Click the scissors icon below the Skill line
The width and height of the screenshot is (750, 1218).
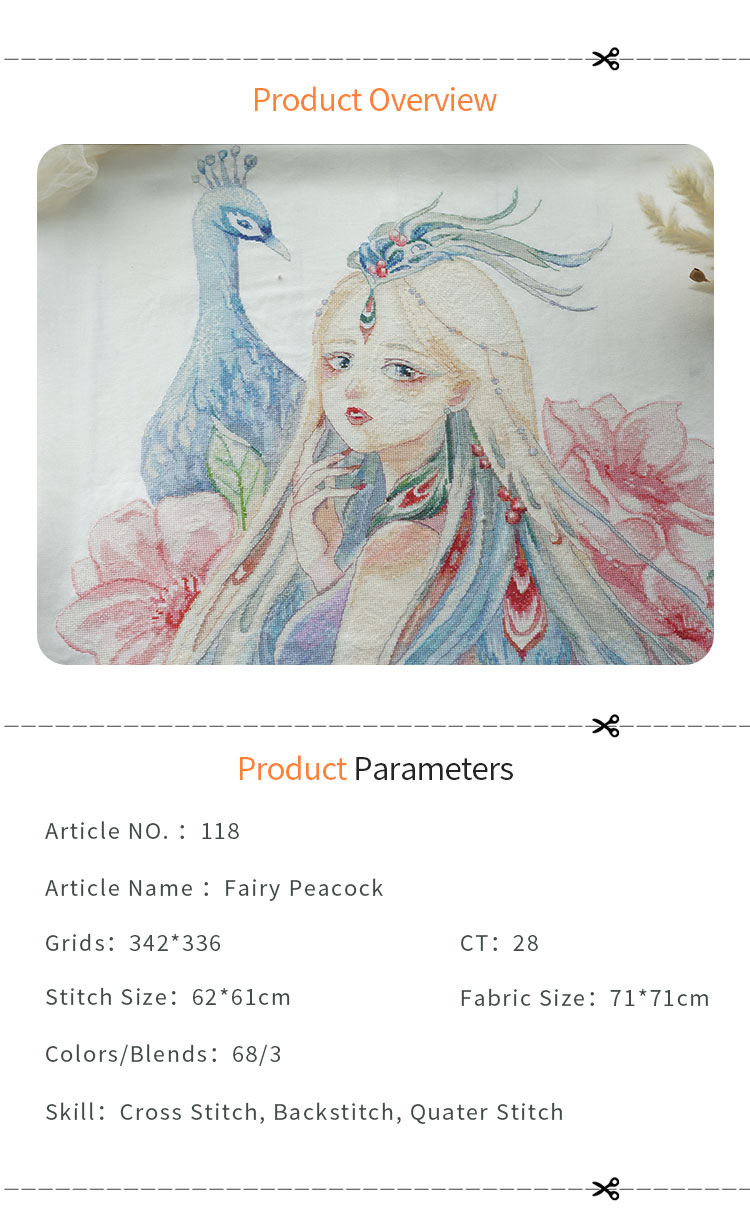tap(606, 1189)
